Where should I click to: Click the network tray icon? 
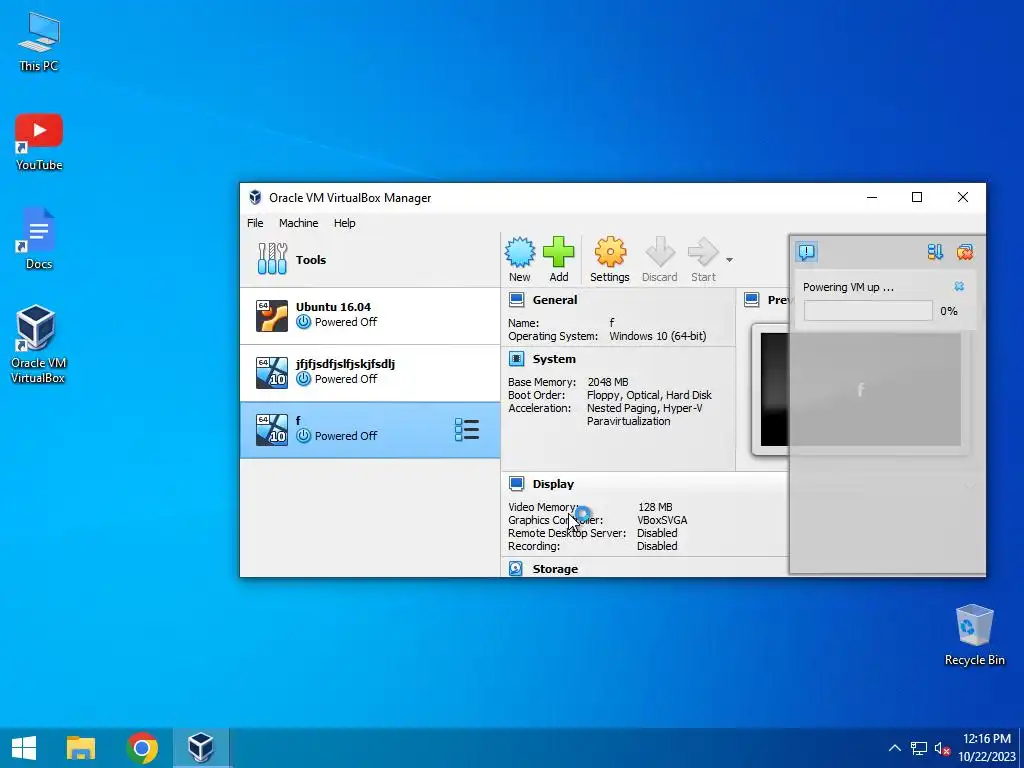919,748
